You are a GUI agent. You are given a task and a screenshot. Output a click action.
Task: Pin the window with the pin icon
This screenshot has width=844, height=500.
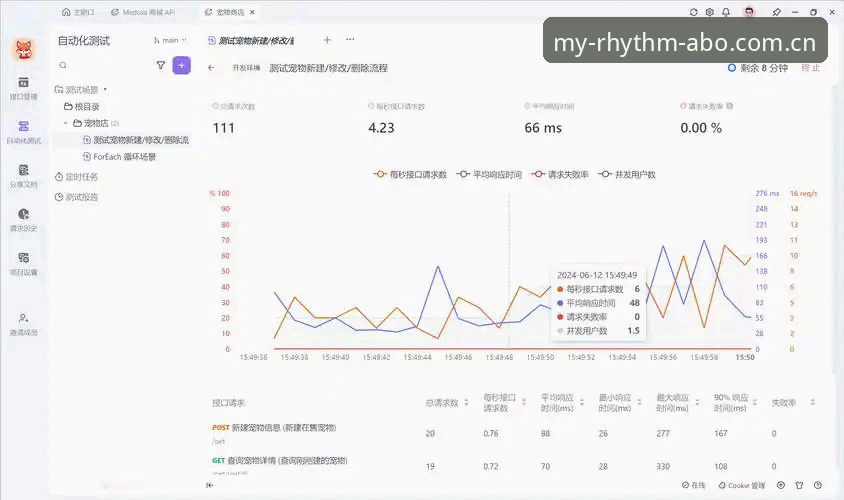[x=776, y=12]
